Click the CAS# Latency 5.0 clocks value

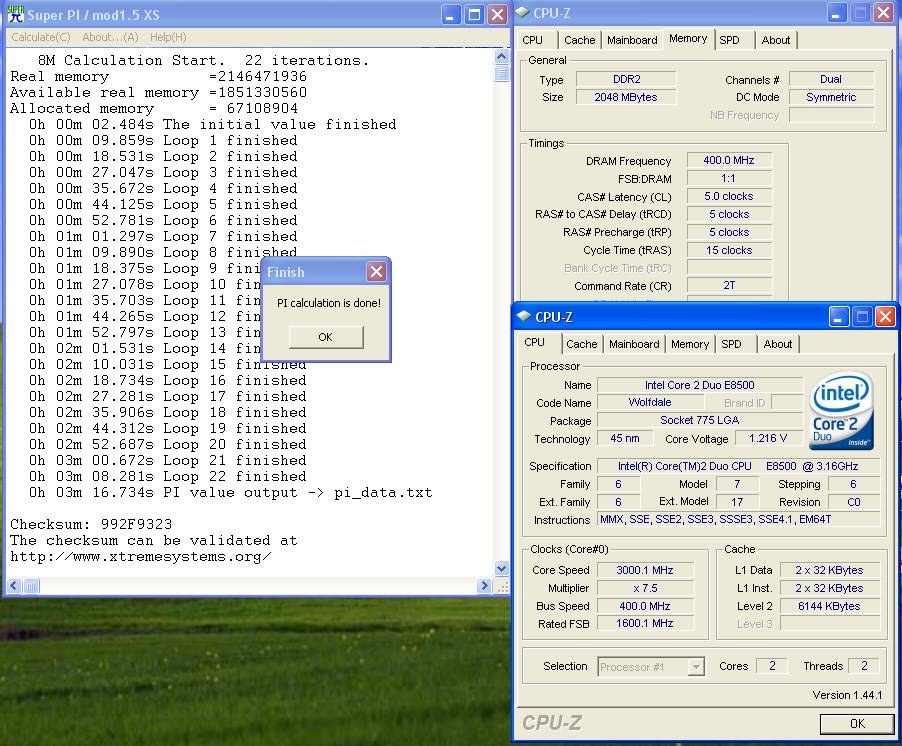(x=729, y=196)
